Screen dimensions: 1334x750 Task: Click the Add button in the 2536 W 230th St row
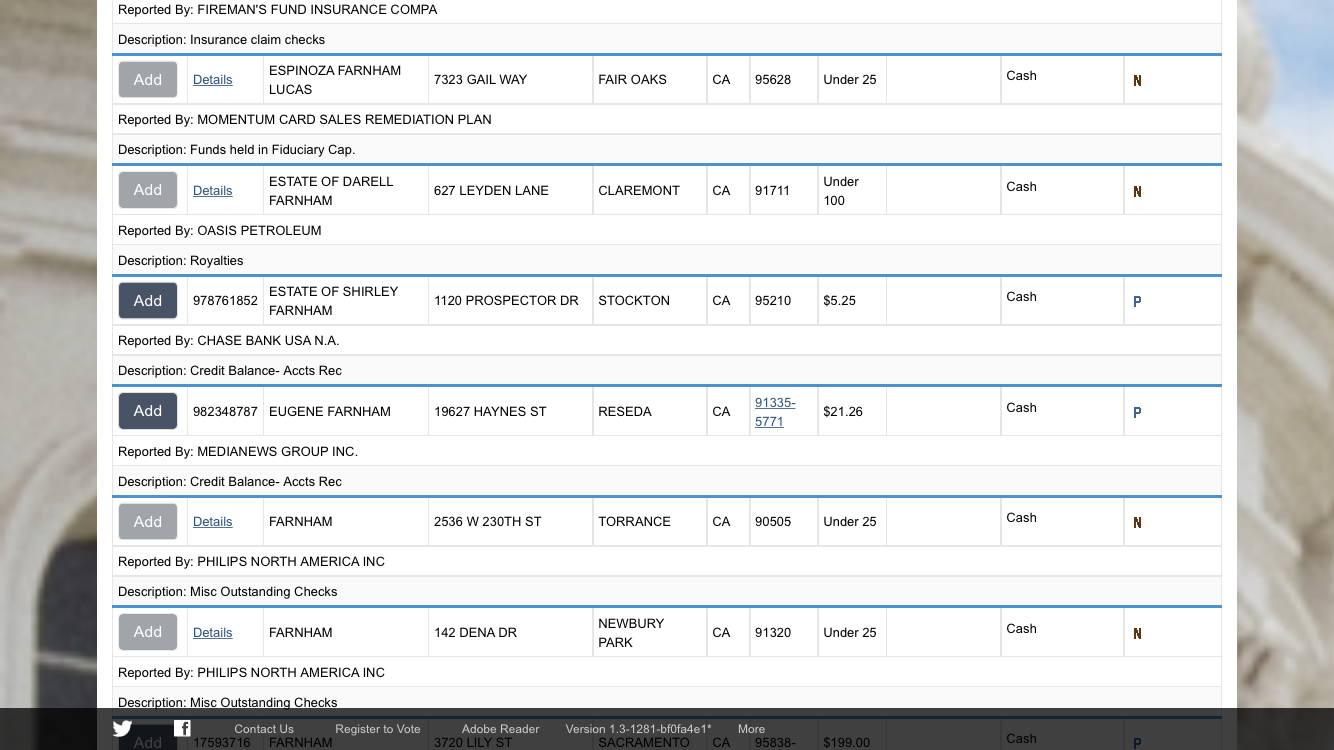[148, 521]
